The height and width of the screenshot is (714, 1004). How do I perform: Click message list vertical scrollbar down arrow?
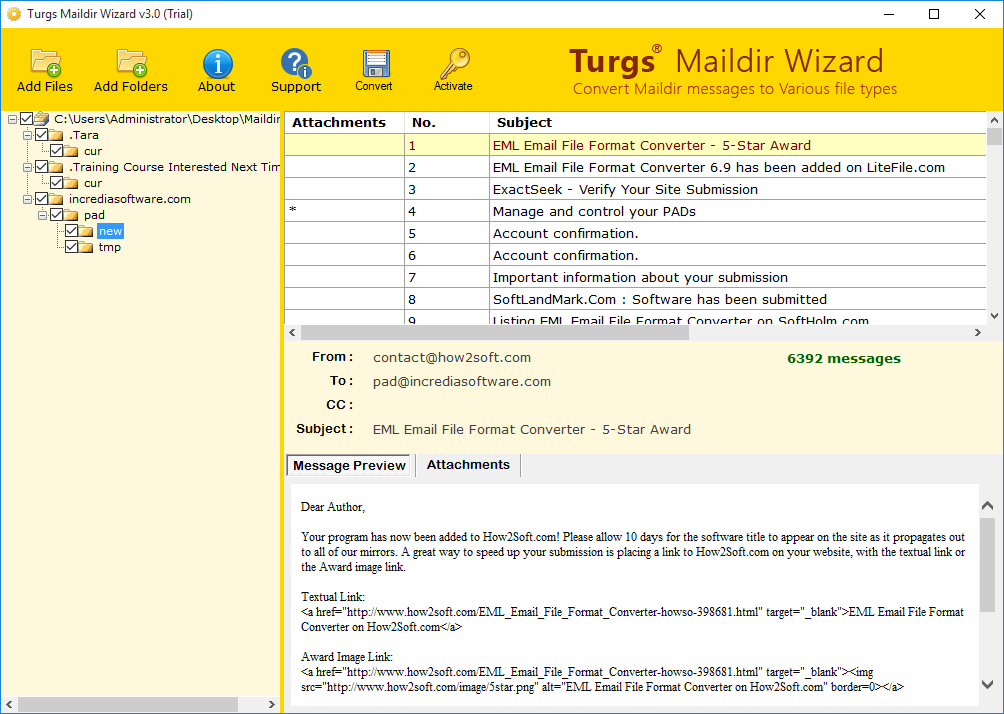point(994,316)
